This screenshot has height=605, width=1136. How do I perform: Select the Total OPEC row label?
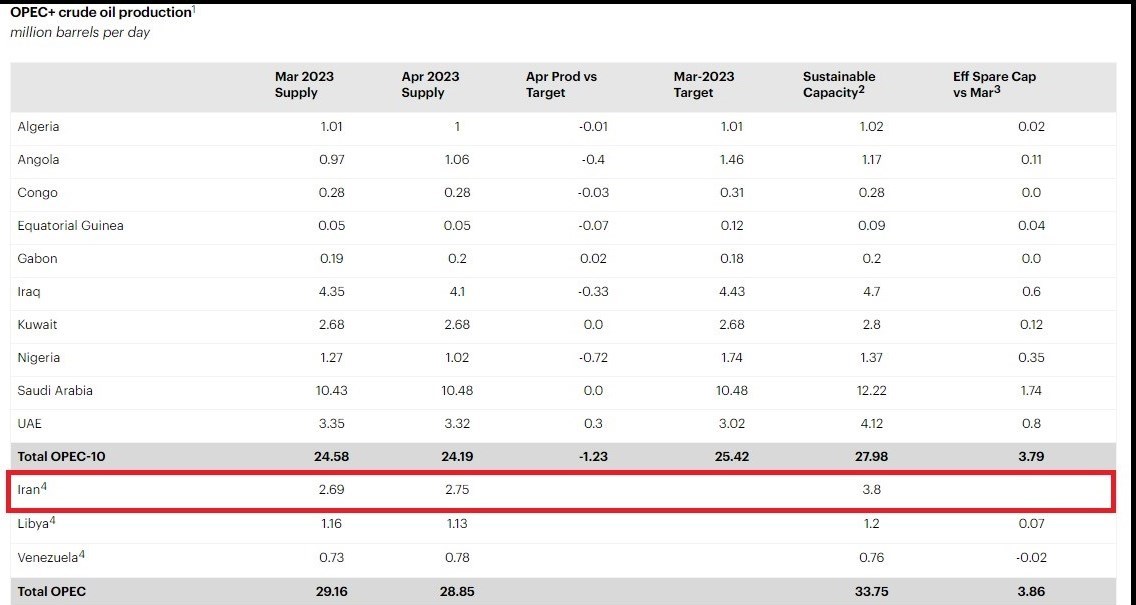click(x=51, y=592)
